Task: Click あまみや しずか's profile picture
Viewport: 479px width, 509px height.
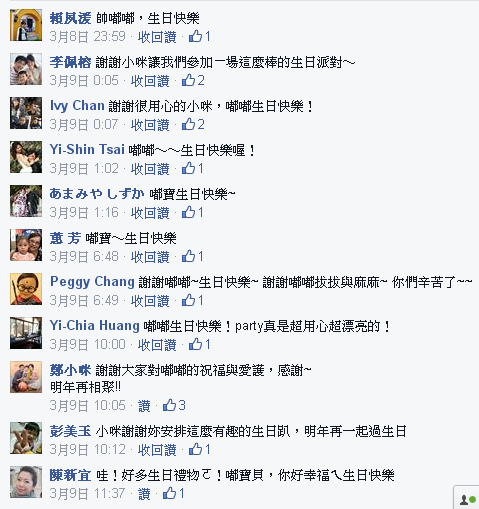Action: (26, 201)
